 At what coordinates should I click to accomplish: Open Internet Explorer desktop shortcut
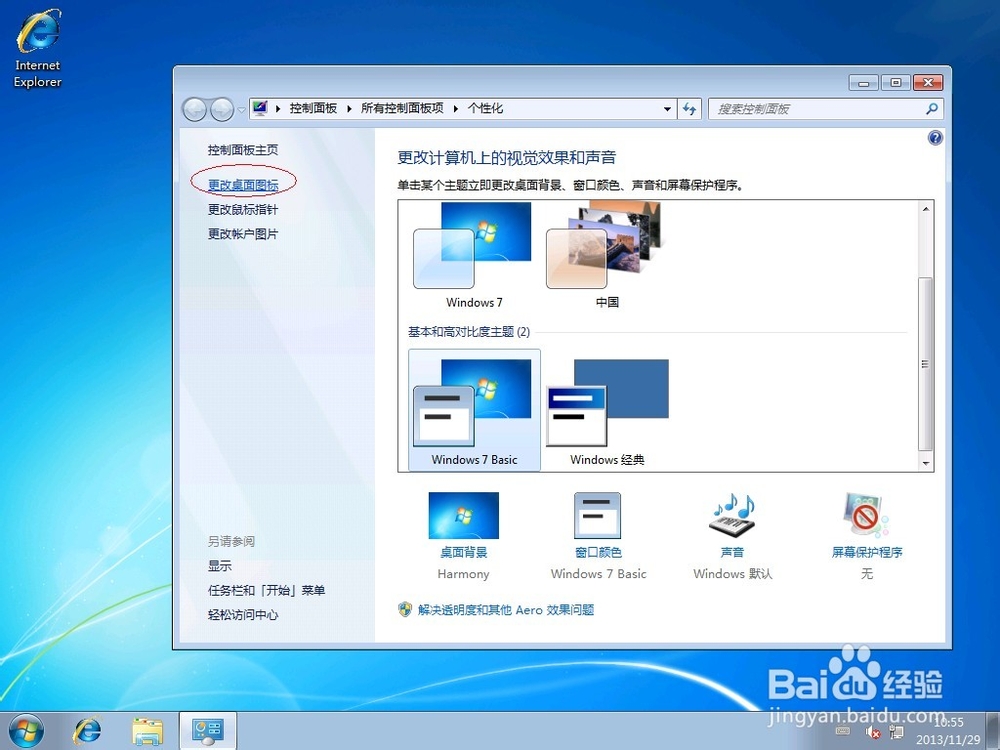click(38, 49)
